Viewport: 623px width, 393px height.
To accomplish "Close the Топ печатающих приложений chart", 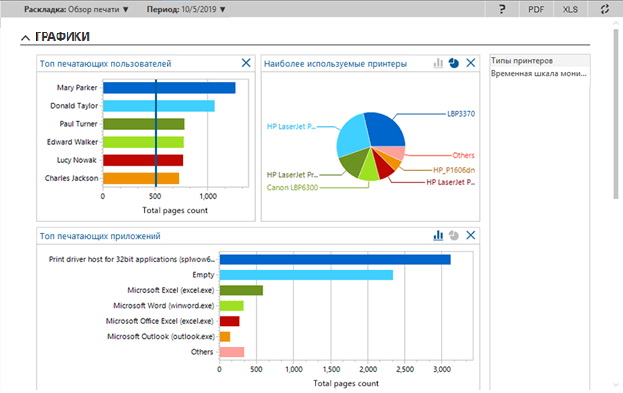I will click(470, 235).
